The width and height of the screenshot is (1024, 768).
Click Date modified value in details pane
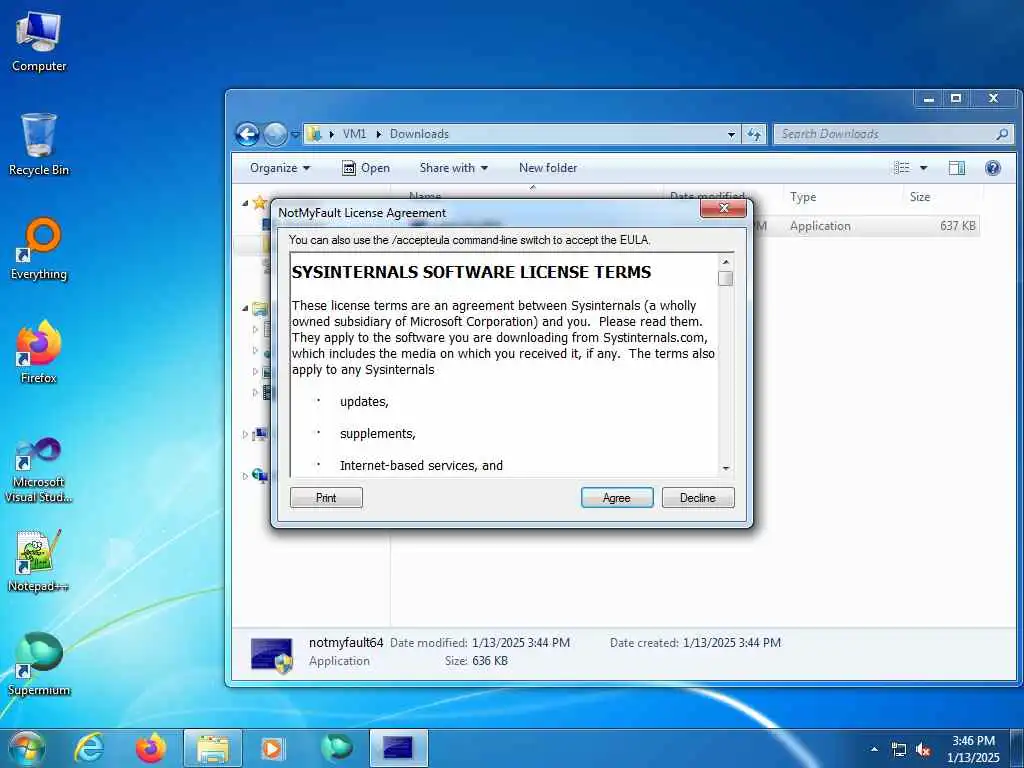(x=520, y=643)
